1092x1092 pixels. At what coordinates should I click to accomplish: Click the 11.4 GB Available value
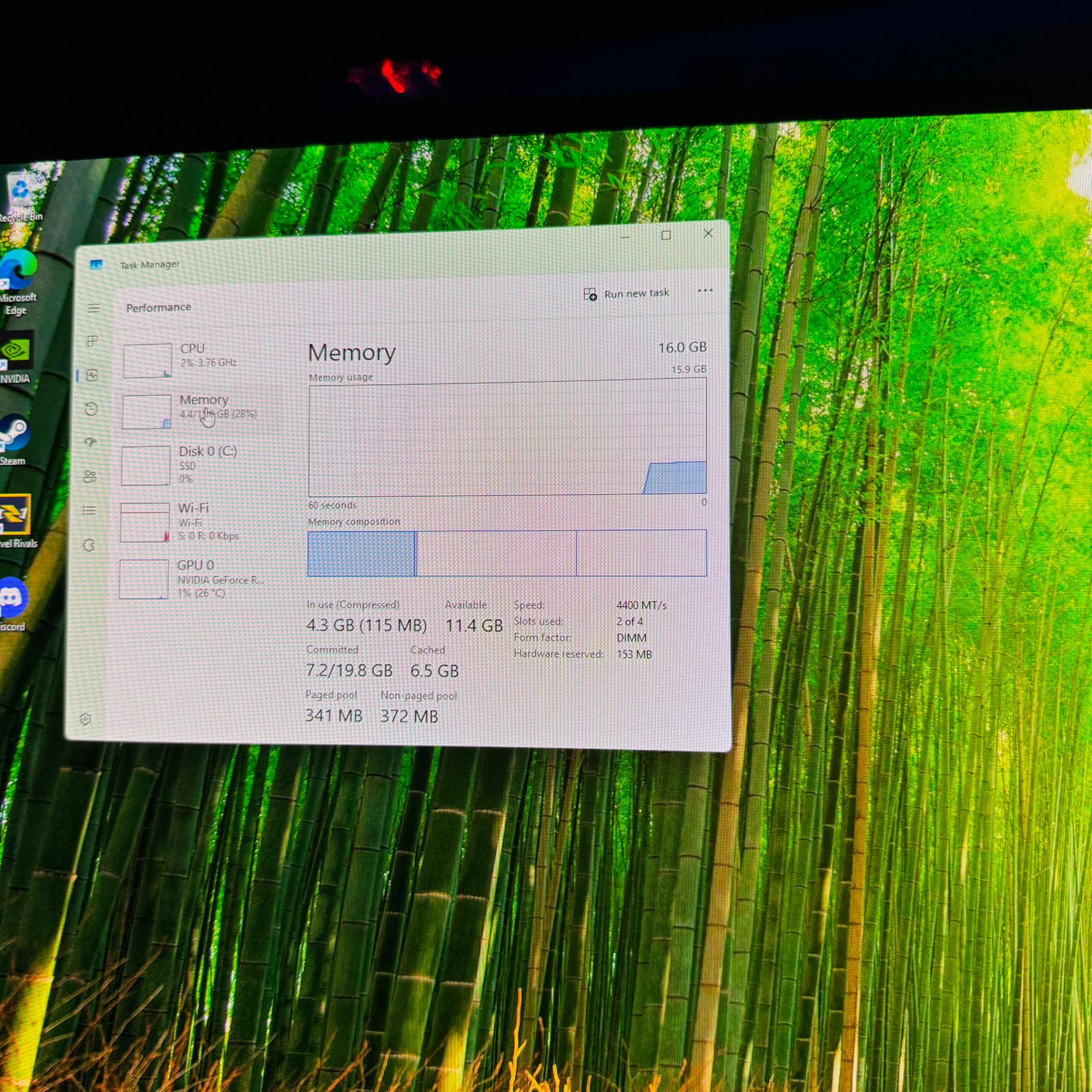pos(473,625)
